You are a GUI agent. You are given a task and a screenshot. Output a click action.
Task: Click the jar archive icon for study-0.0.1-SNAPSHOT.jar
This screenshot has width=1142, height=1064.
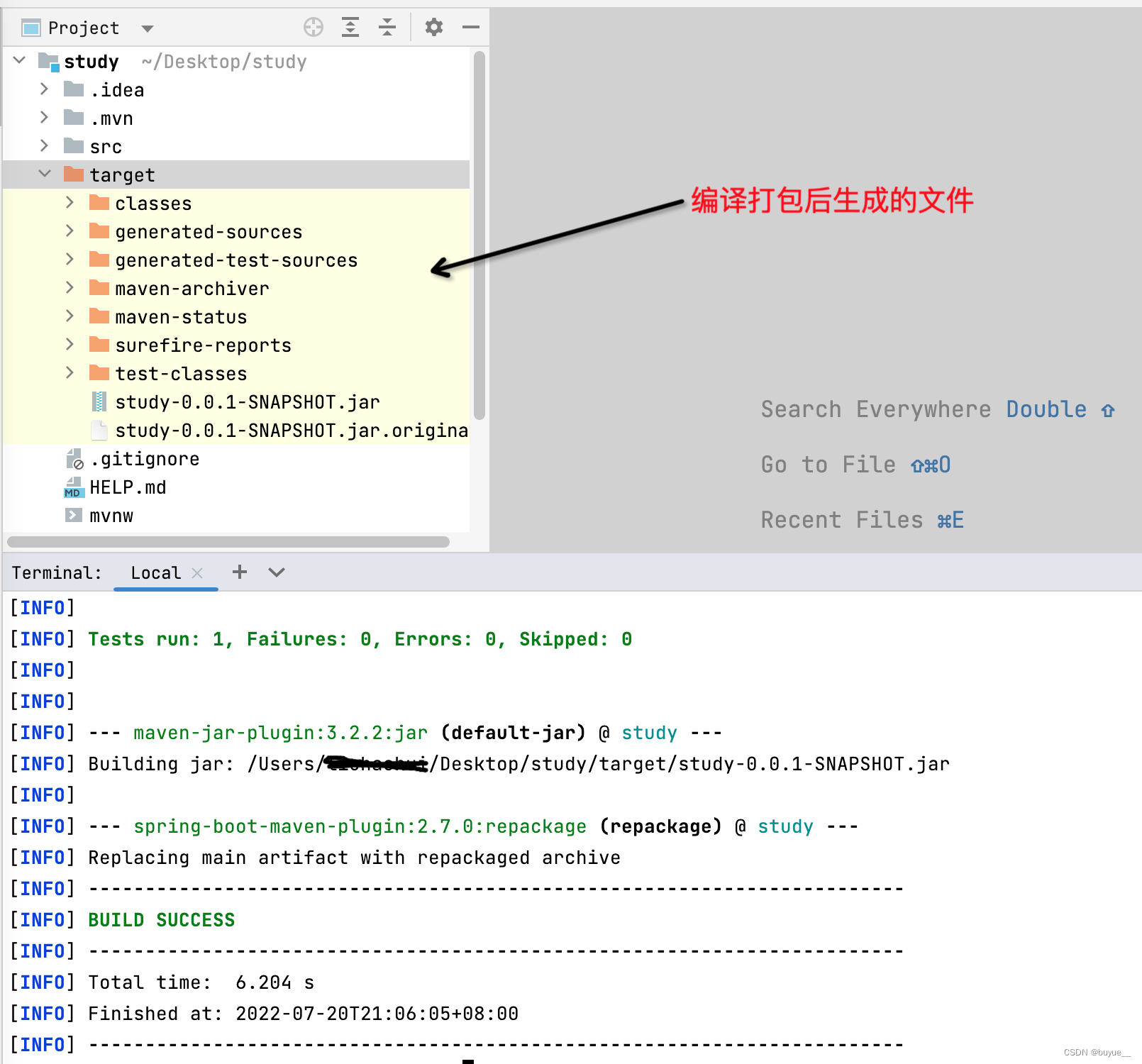pyautogui.click(x=99, y=402)
